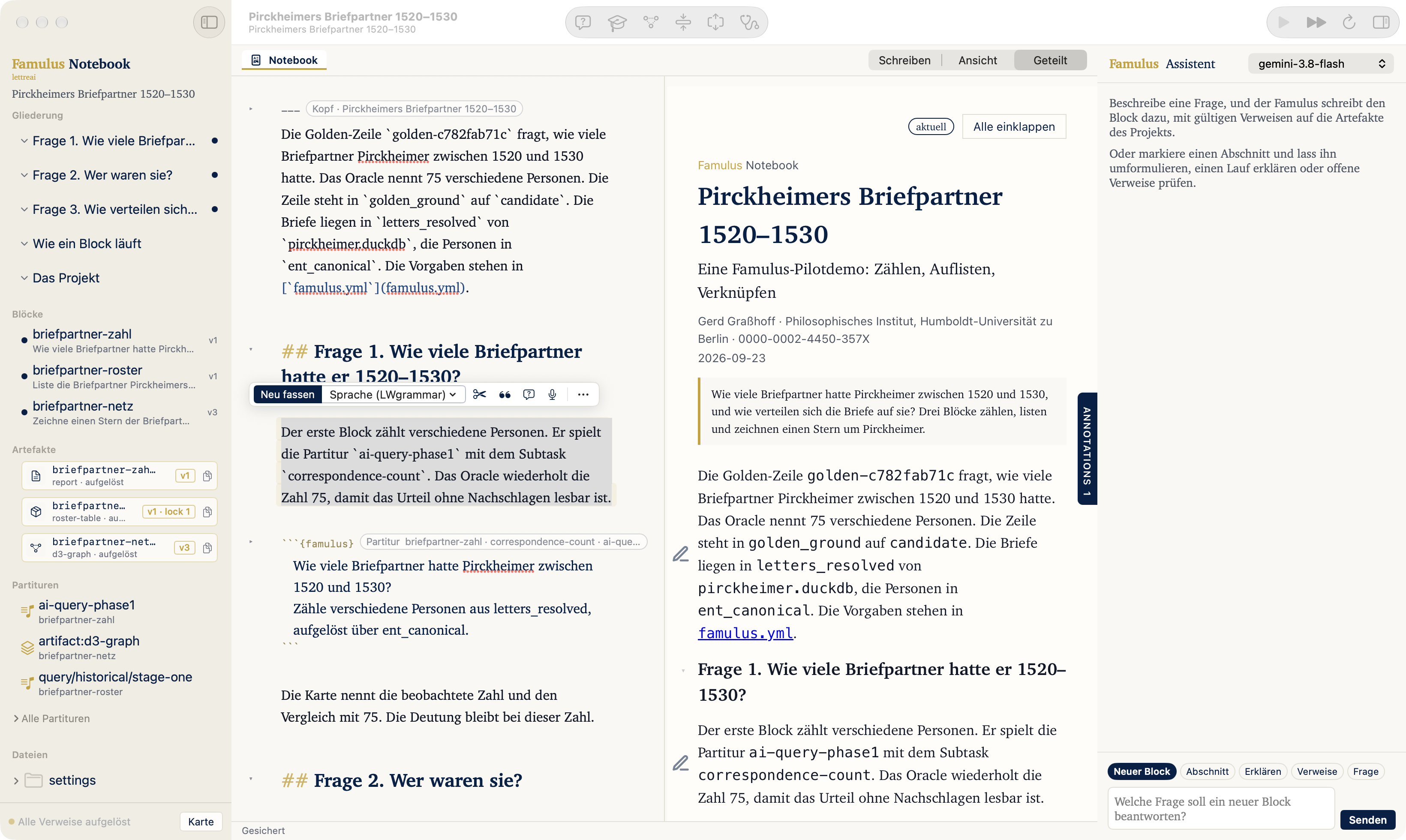Click the scissors icon in the selection toolbar

pos(479,395)
